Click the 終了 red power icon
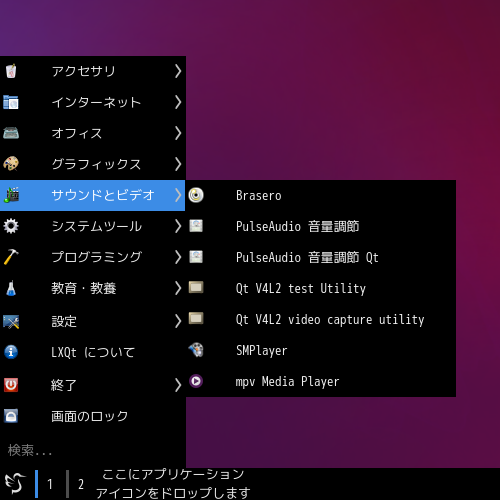Viewport: 500px width, 500px height. (11, 385)
